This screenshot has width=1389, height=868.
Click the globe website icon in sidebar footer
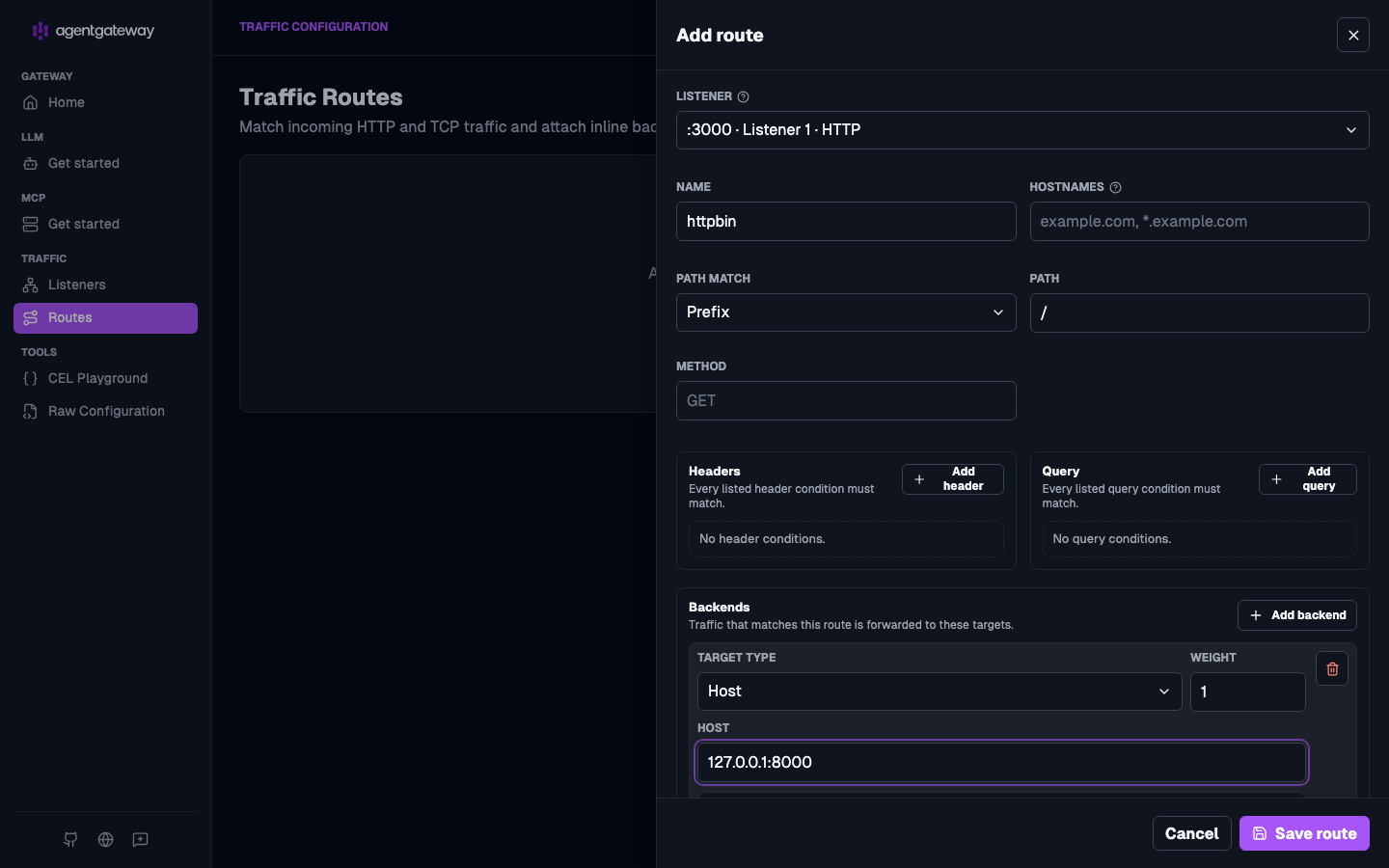click(106, 840)
